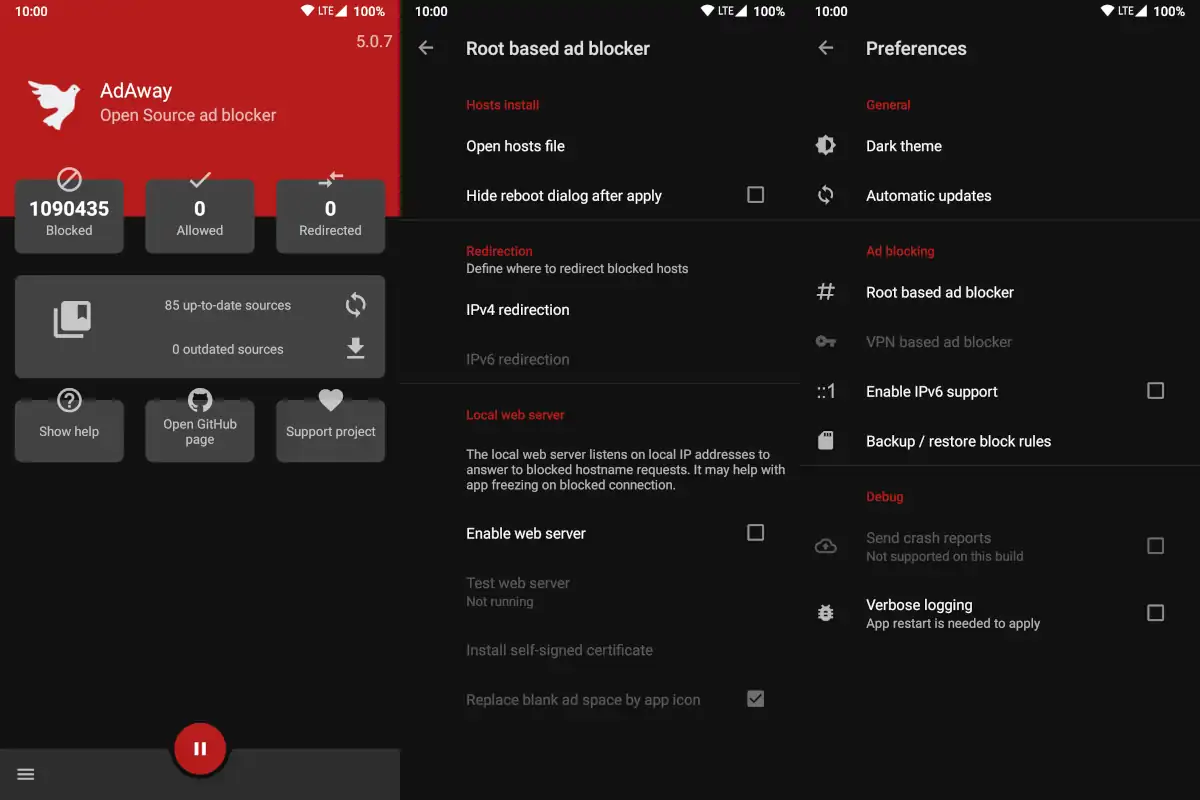Open the Blocked hosts card

coord(69,216)
